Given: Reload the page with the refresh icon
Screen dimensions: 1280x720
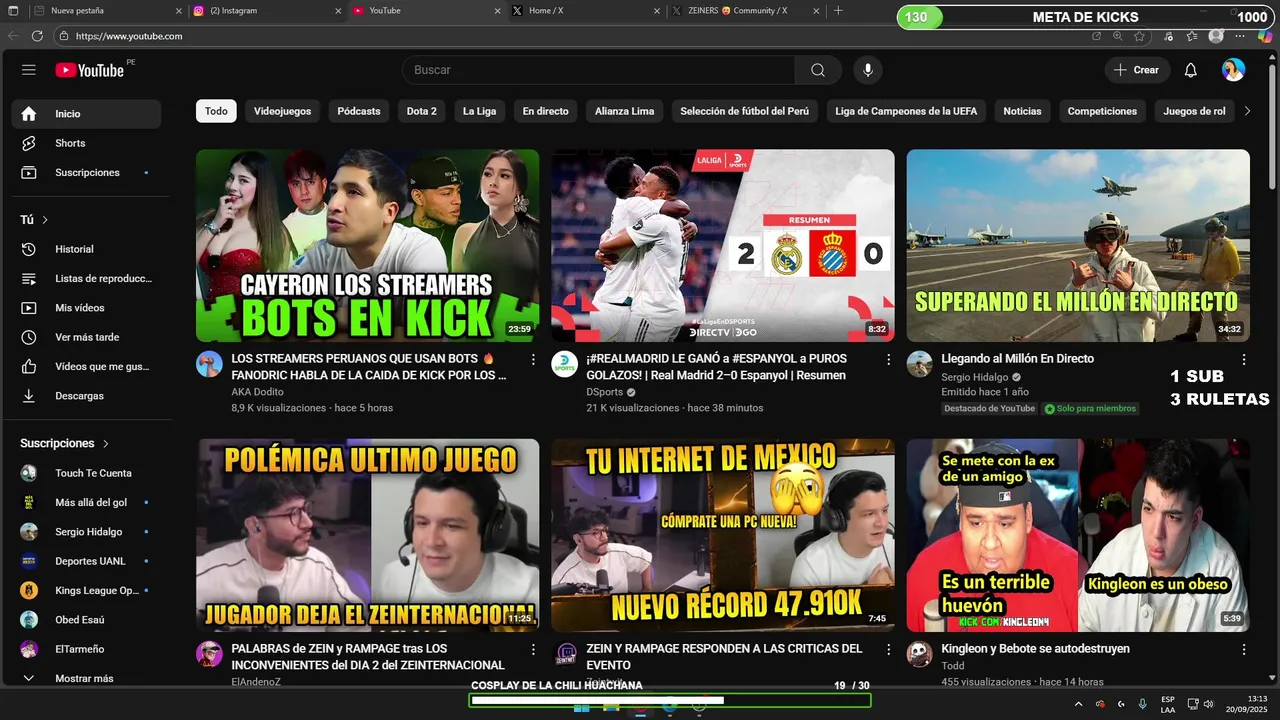Looking at the screenshot, I should tap(37, 36).
